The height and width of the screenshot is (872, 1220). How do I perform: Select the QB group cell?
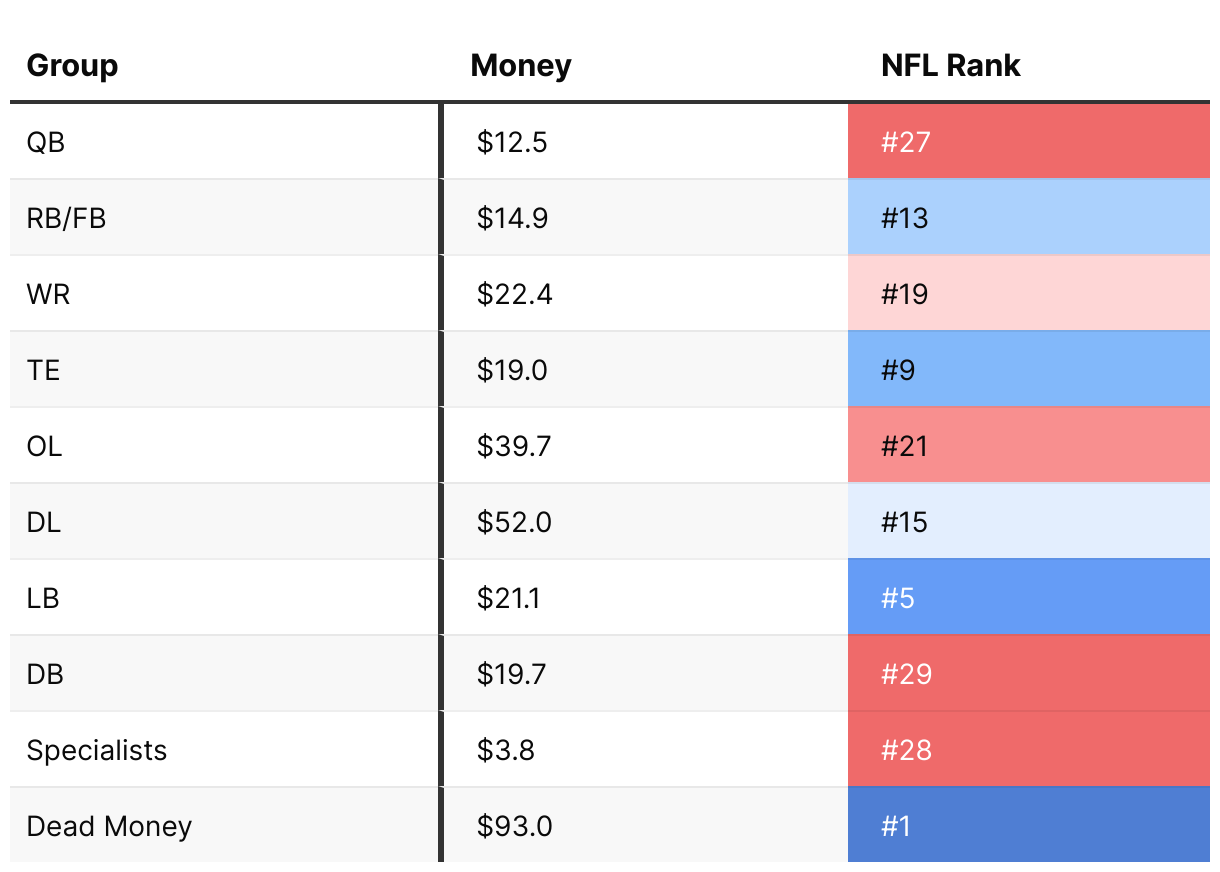46,142
